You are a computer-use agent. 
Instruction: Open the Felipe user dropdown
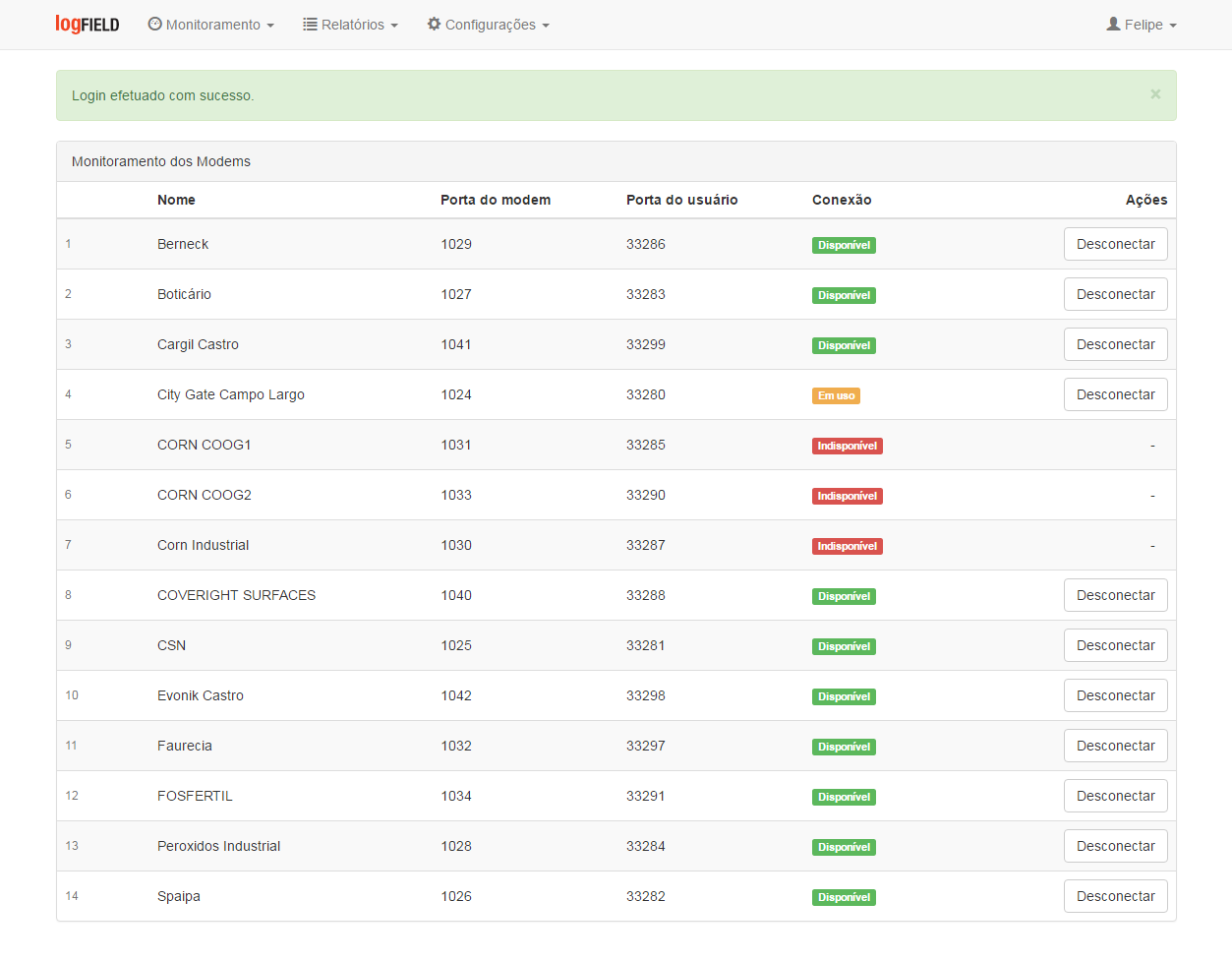(x=1142, y=25)
